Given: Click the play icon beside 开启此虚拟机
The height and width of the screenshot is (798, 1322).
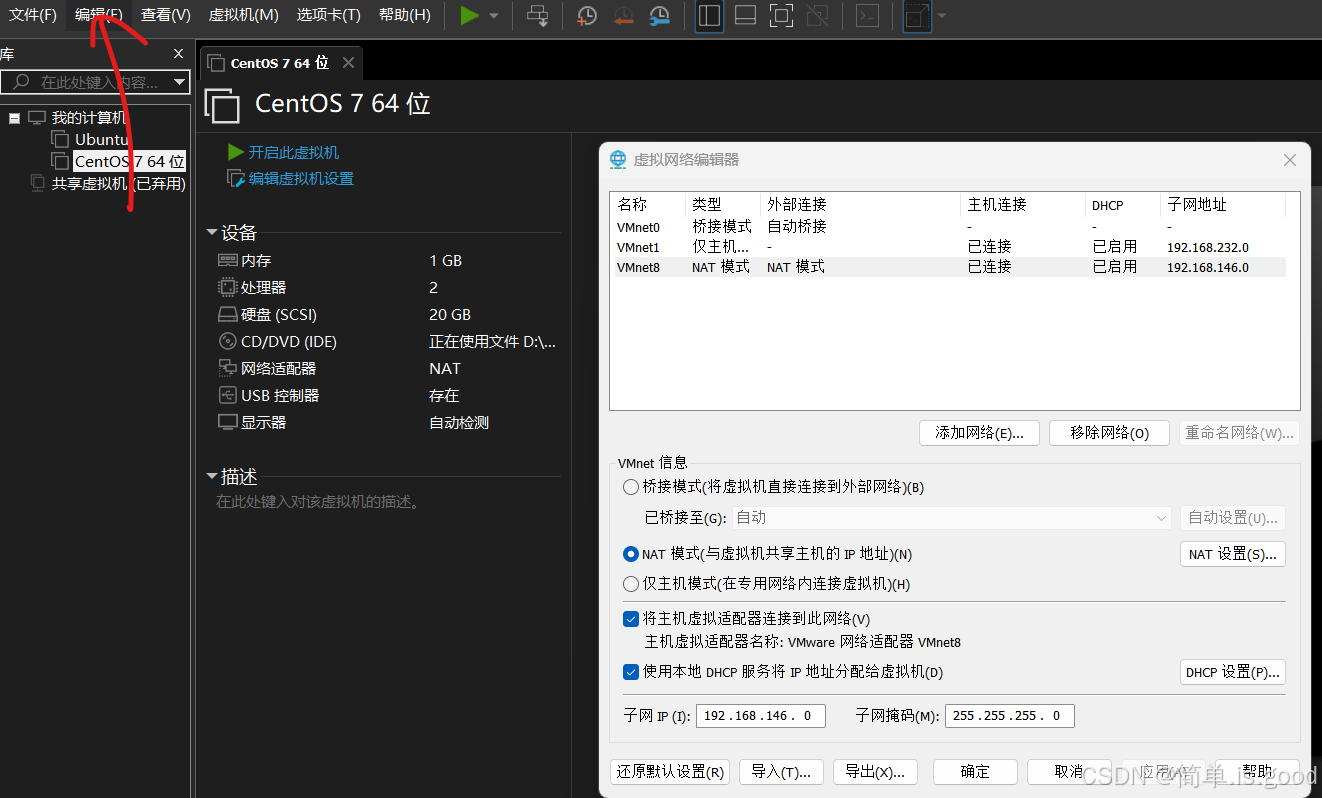Looking at the screenshot, I should click(236, 152).
